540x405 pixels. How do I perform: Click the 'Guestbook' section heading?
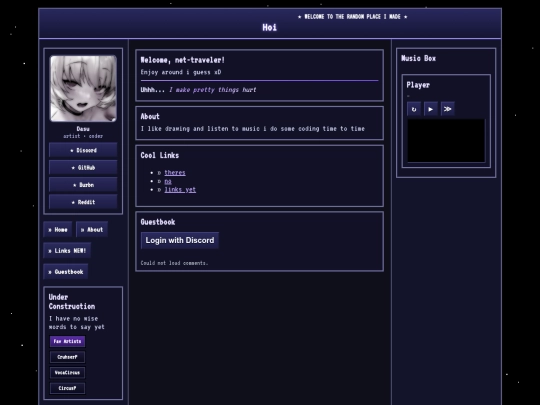pyautogui.click(x=158, y=222)
